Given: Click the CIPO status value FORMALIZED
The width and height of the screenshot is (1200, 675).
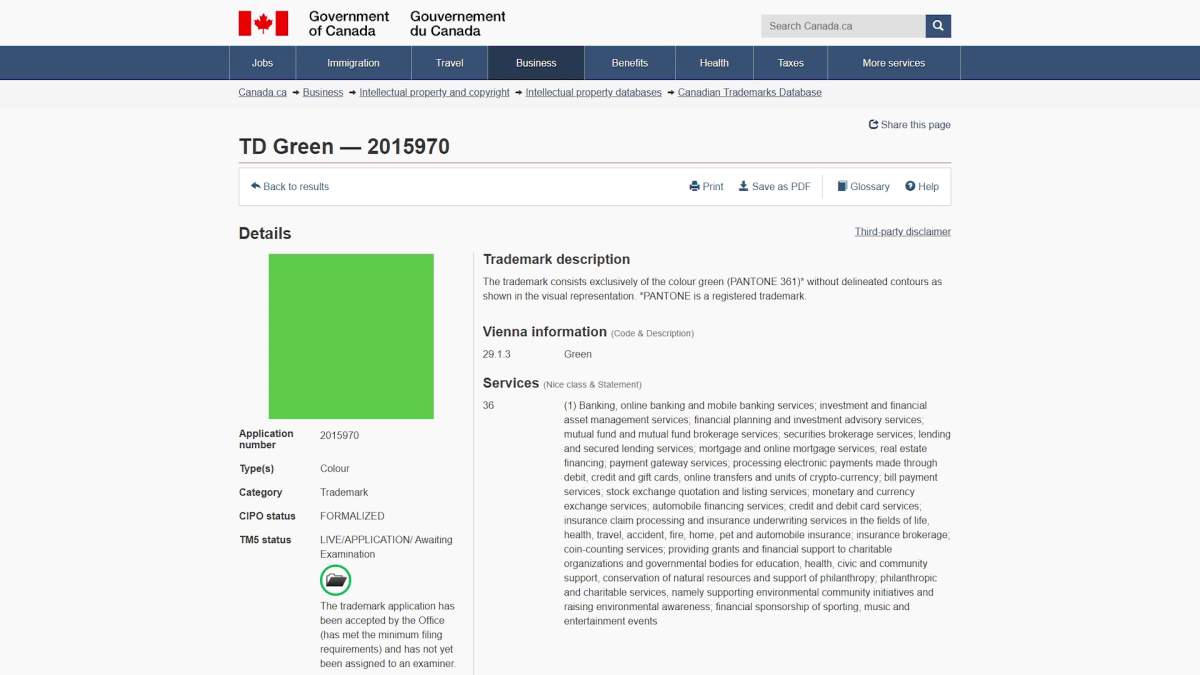Looking at the screenshot, I should point(352,516).
